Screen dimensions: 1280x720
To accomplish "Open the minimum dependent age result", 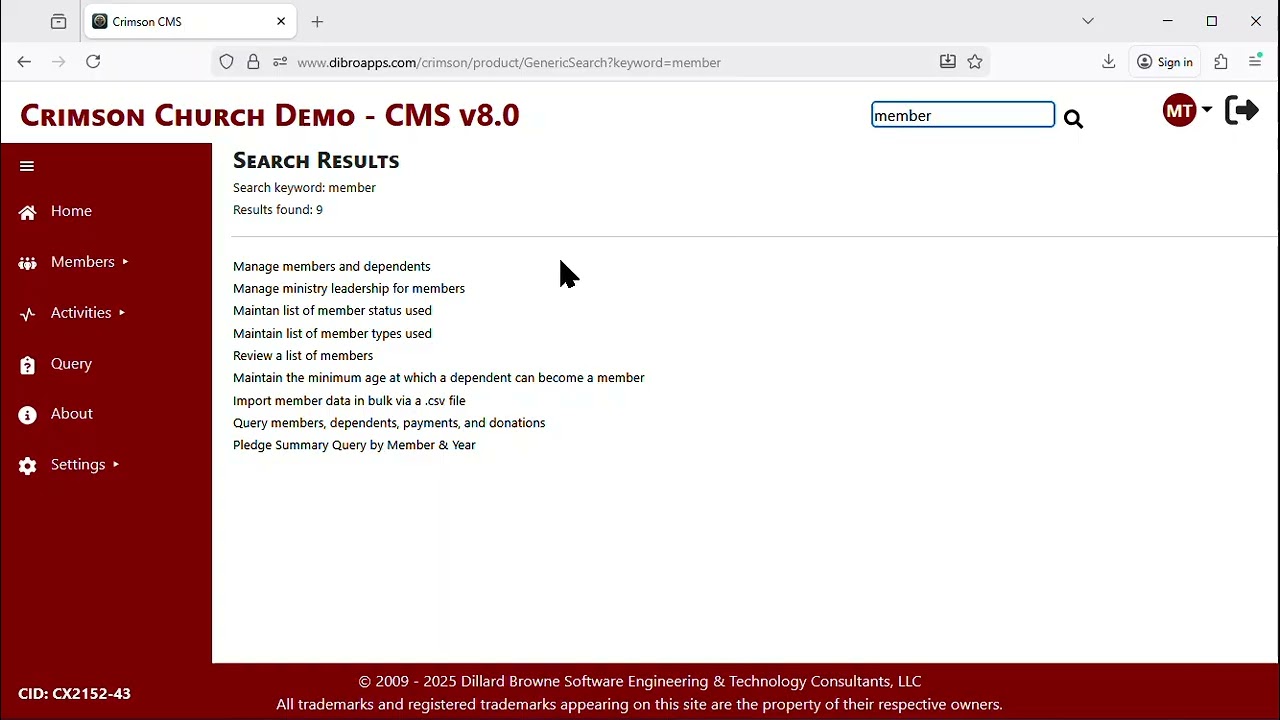I will (x=439, y=378).
